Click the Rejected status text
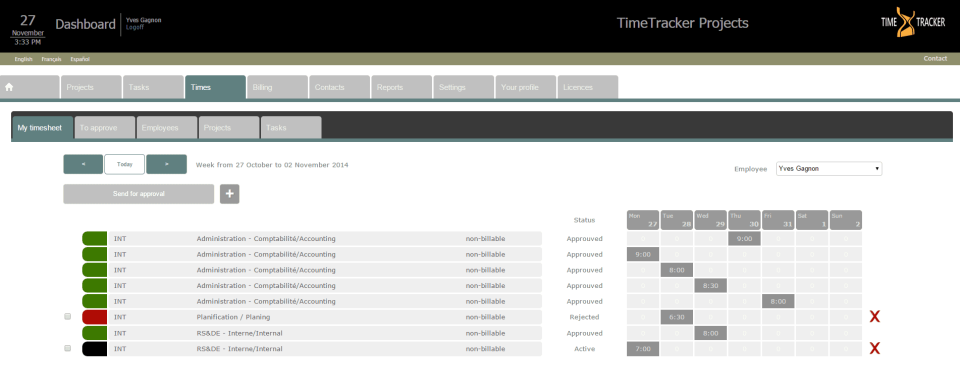 (584, 317)
